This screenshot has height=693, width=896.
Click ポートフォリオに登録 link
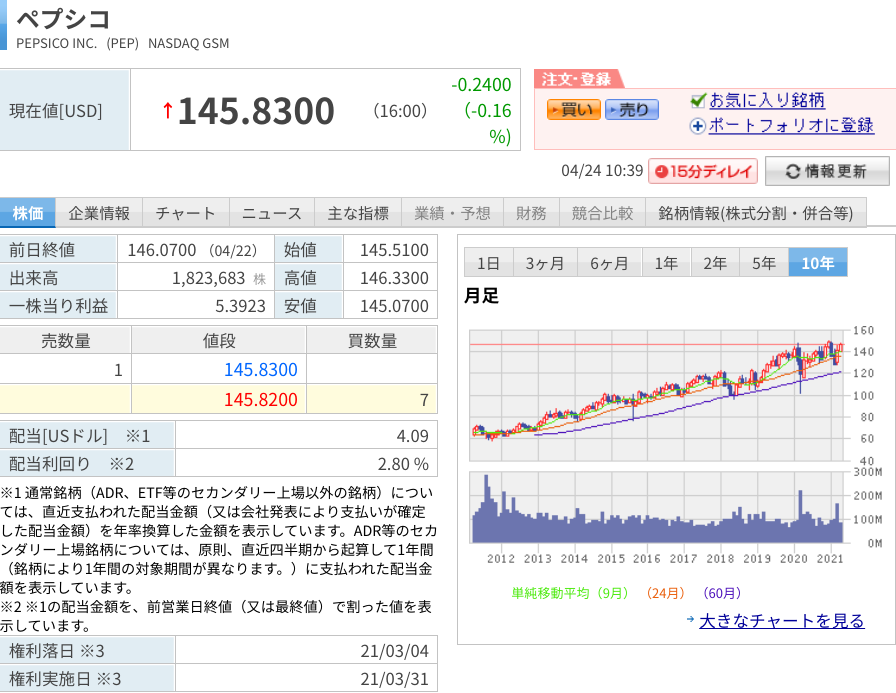791,125
